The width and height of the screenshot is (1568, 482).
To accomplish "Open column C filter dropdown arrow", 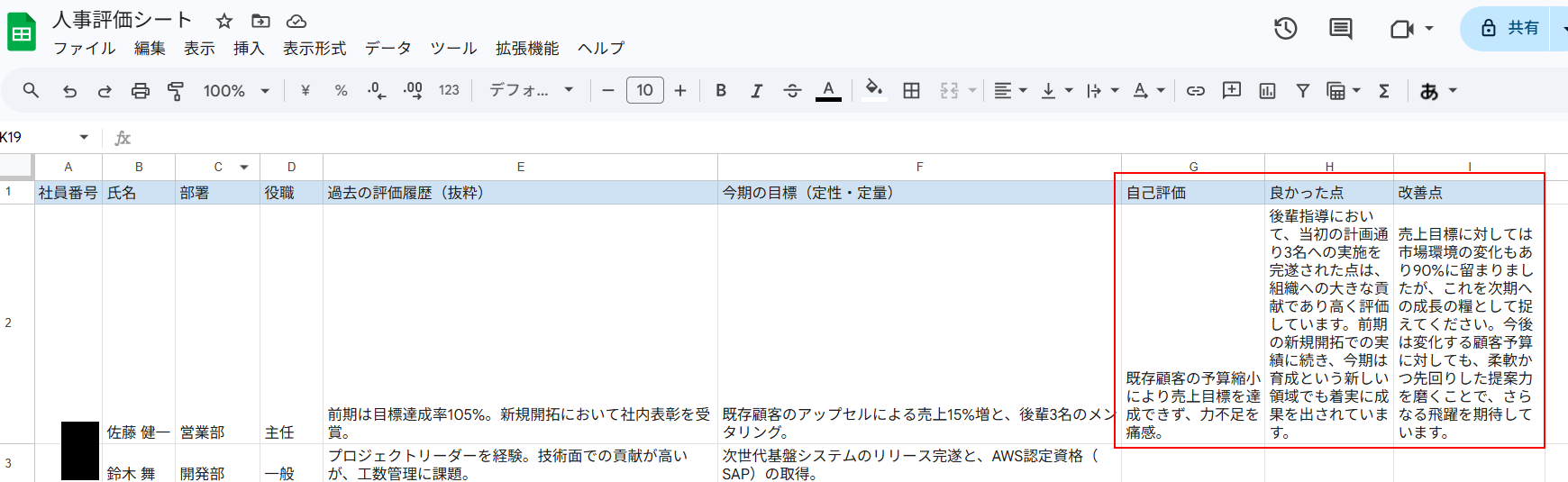I will point(244,168).
